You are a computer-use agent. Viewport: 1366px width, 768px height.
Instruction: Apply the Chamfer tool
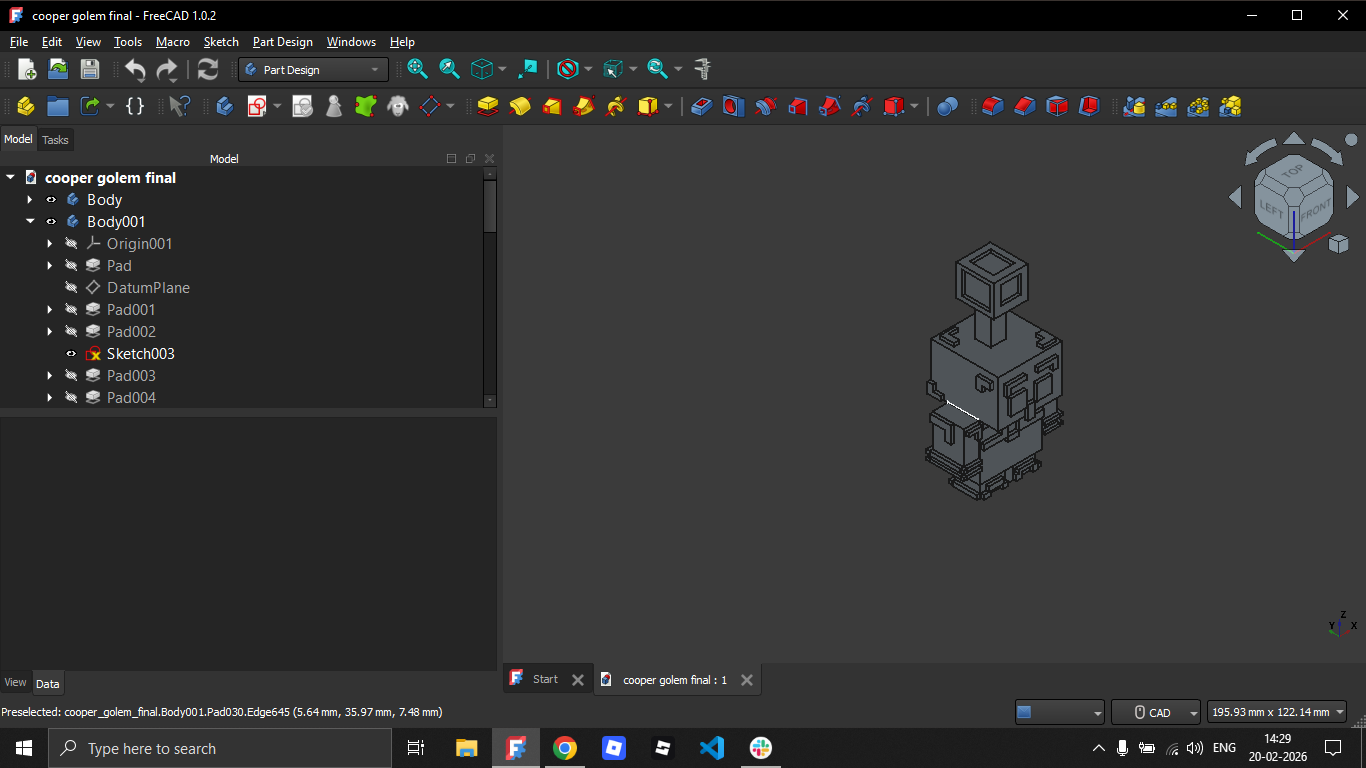(x=1025, y=106)
